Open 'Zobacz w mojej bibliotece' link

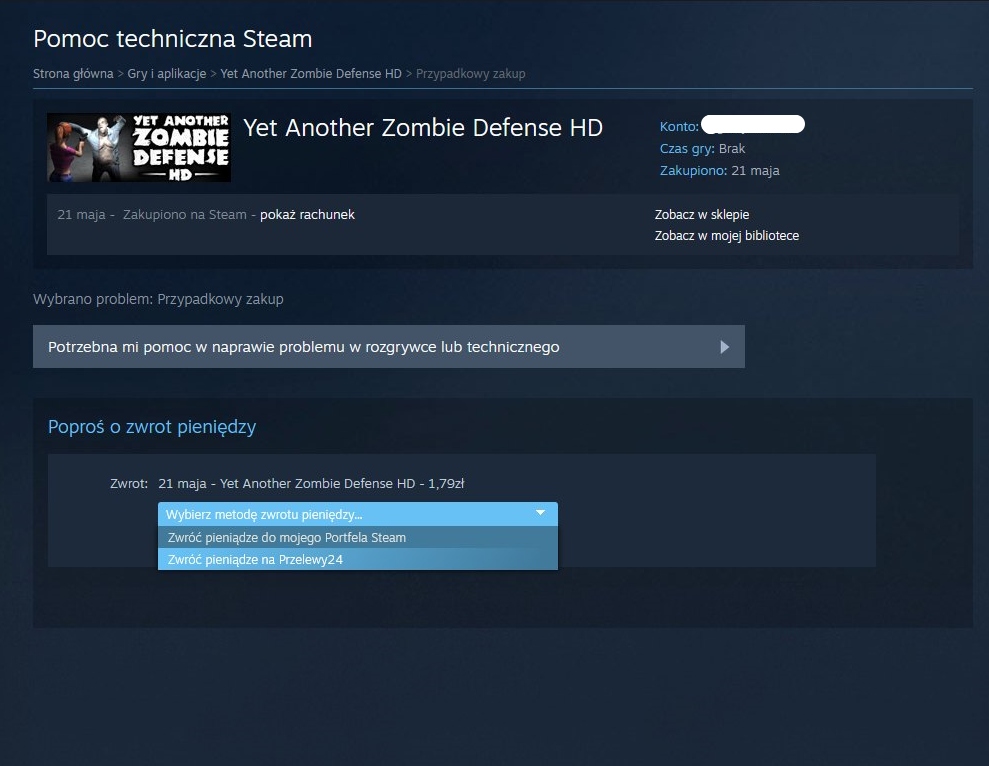tap(727, 235)
